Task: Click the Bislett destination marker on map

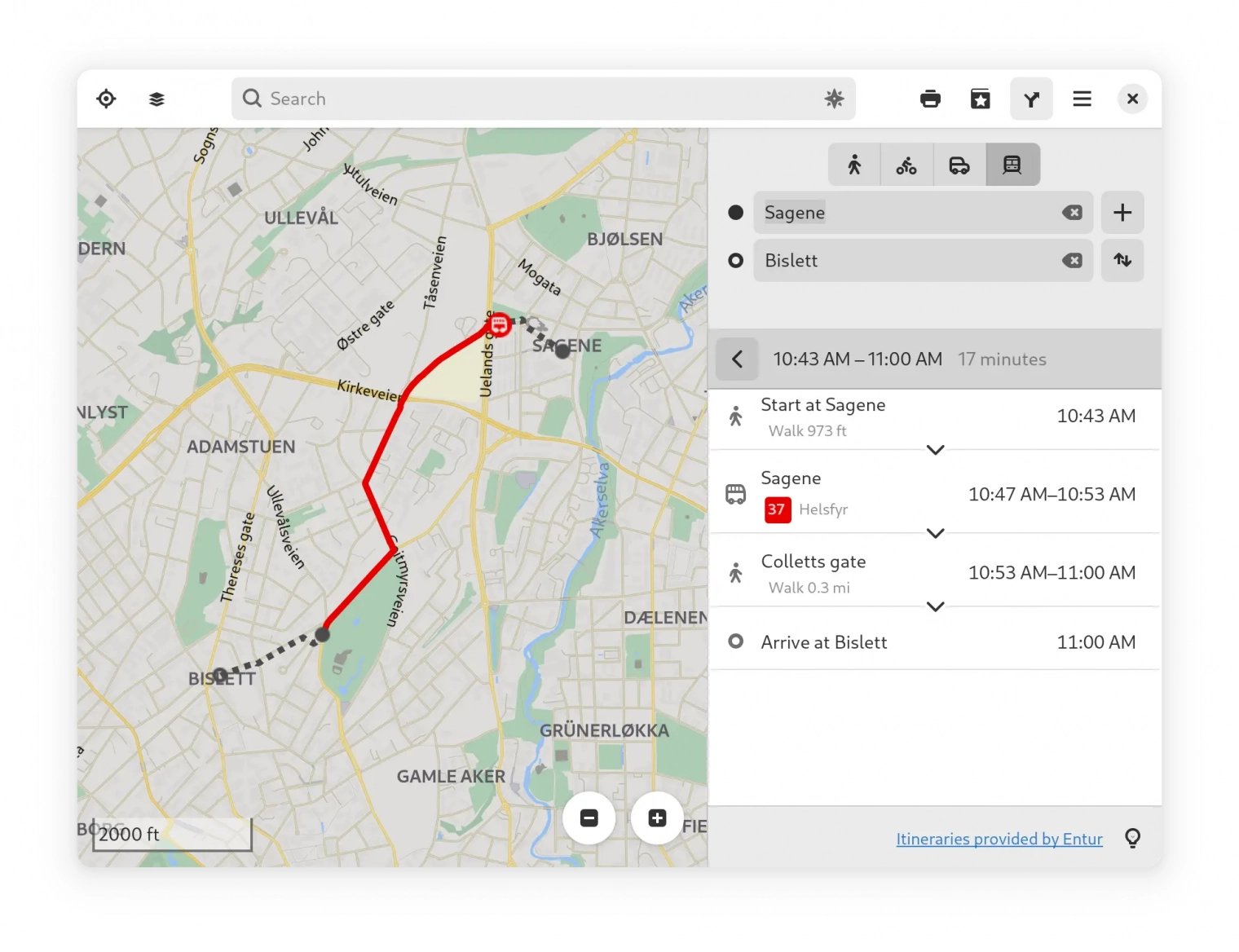Action: tap(220, 675)
